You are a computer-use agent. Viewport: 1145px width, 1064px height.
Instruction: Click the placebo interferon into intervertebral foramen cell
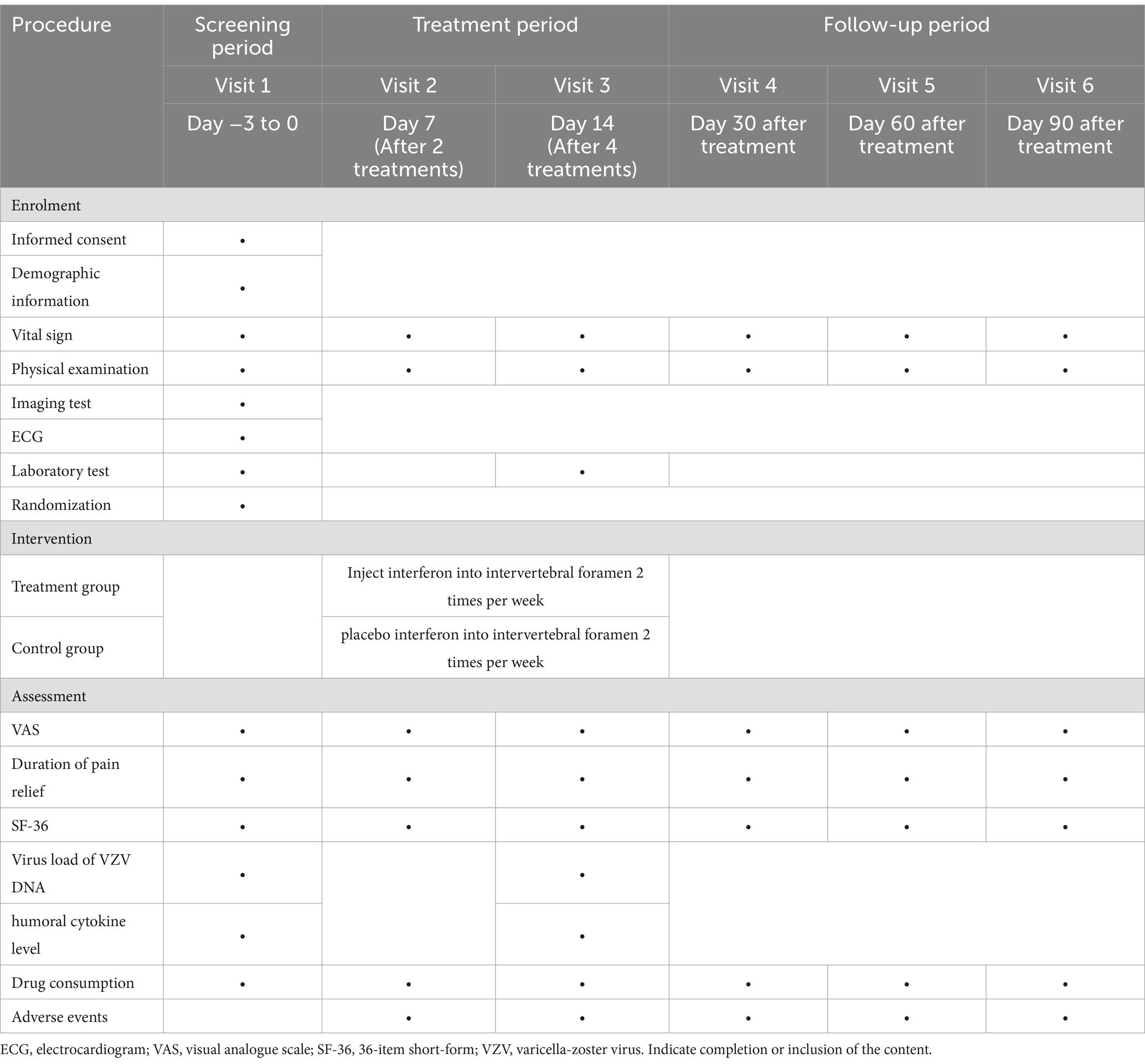[x=496, y=648]
